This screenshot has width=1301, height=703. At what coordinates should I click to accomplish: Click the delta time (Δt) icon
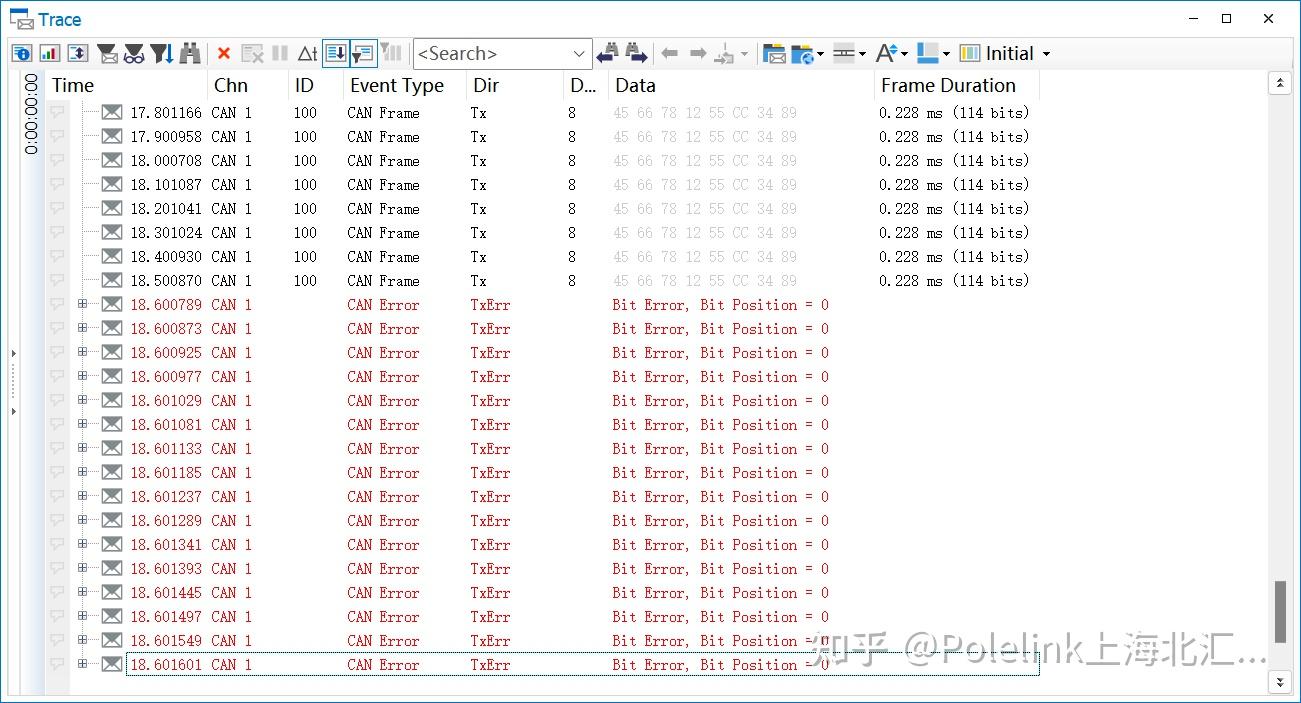307,54
